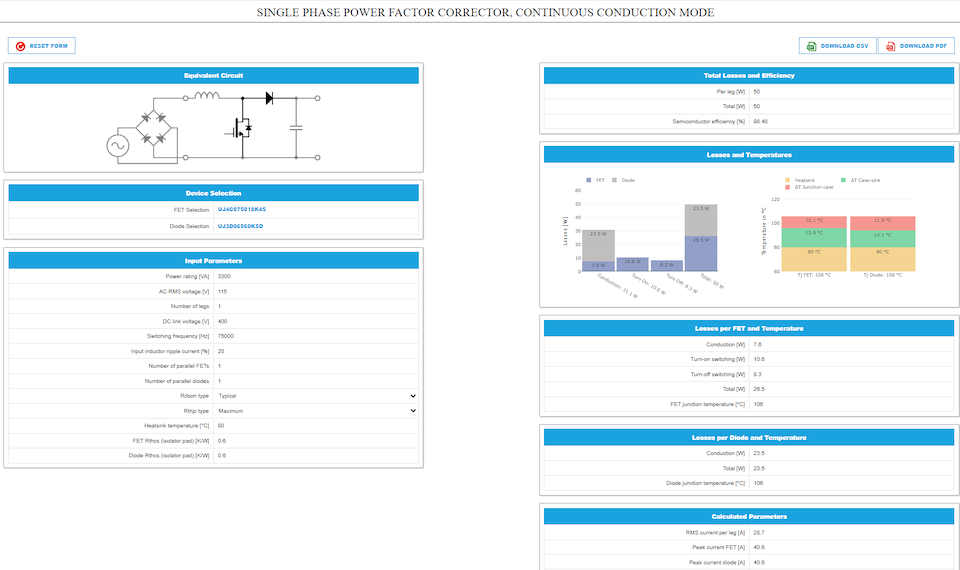Viewport: 960px width, 570px height.
Task: Click the inductor symbol in circuit
Action: 207,95
